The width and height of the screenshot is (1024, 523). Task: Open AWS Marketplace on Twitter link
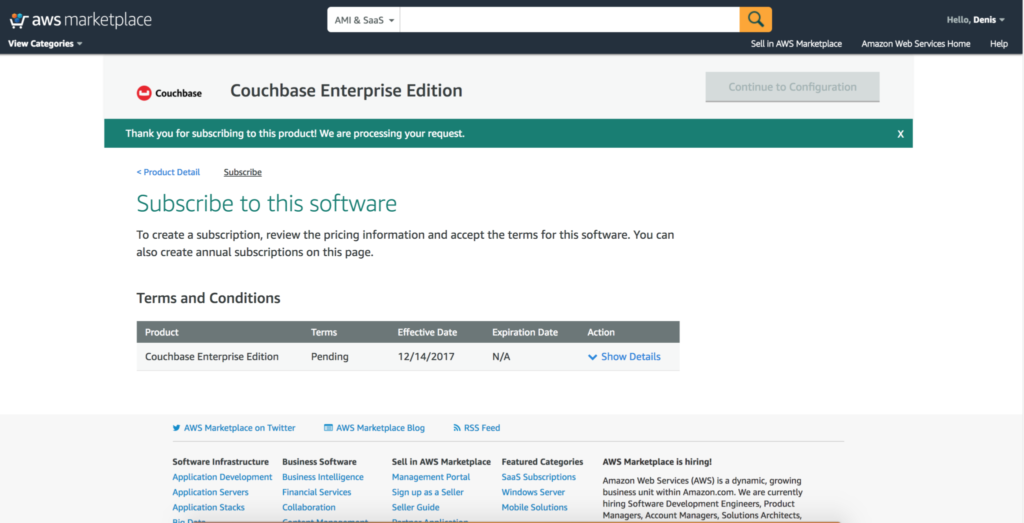240,428
